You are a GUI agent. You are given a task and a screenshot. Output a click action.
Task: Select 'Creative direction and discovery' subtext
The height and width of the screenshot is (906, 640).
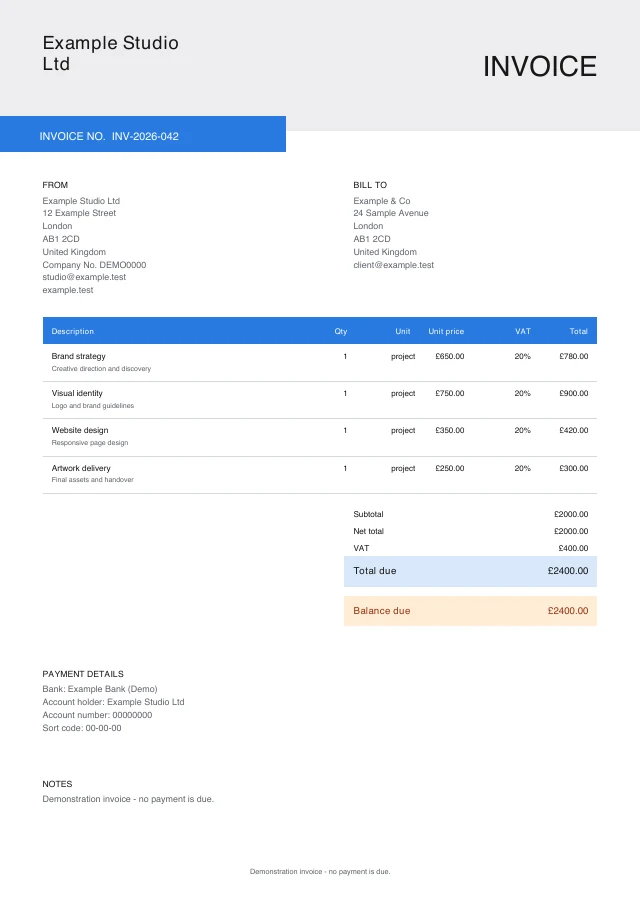coord(101,369)
